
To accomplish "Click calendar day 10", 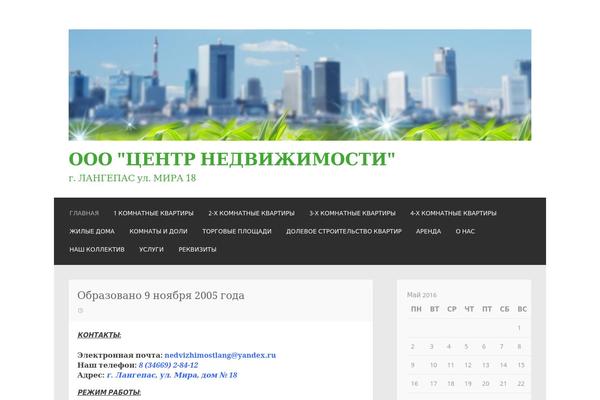I will coord(434,365).
